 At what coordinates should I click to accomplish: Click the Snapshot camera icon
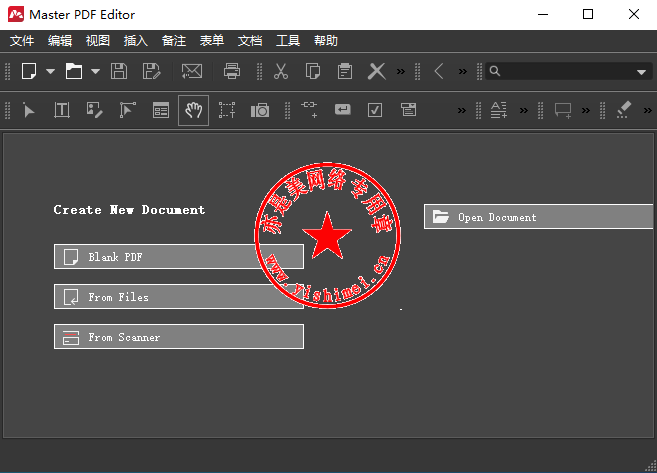click(260, 110)
